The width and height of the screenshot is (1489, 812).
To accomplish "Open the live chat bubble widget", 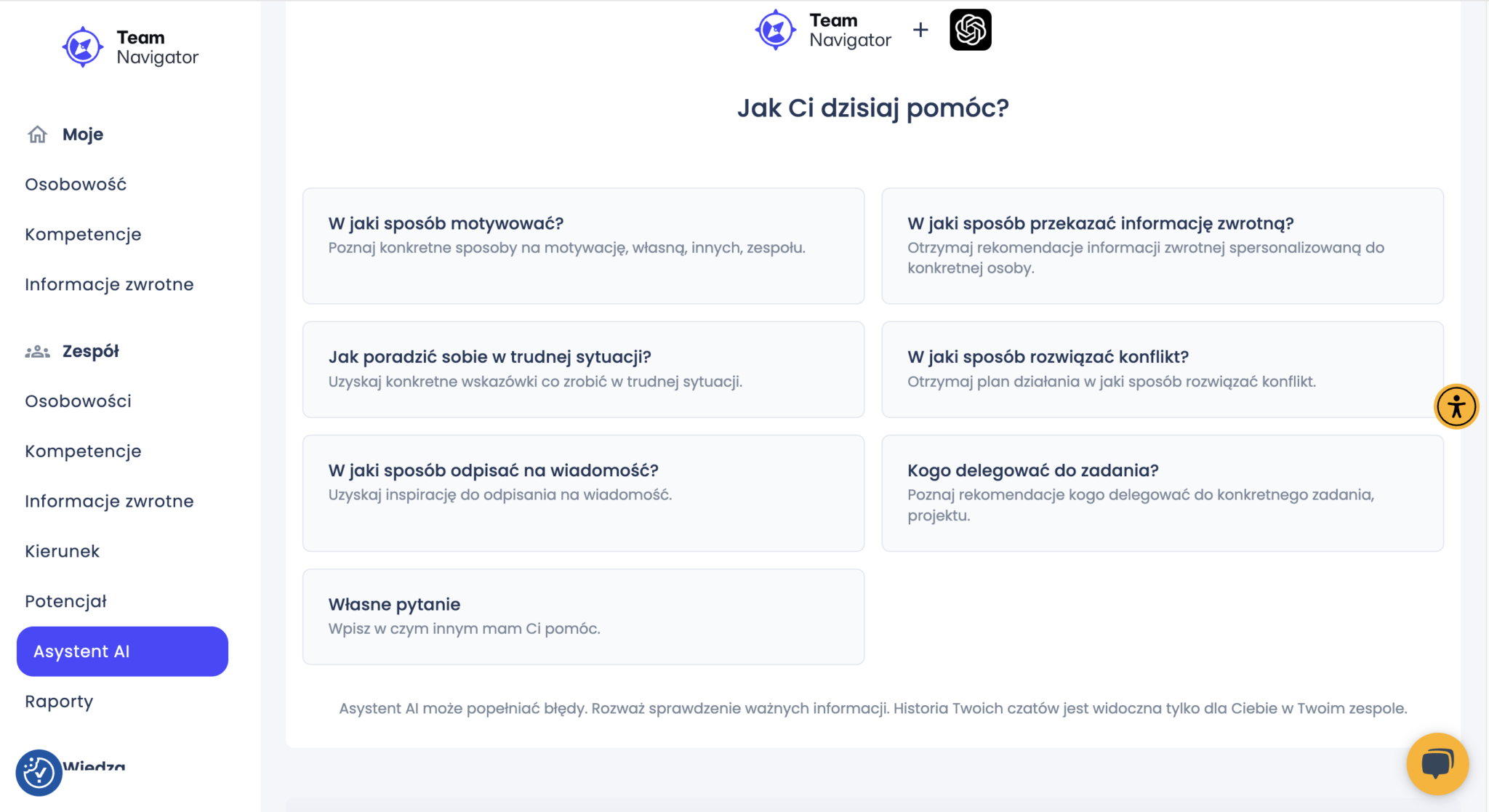I will pyautogui.click(x=1437, y=763).
